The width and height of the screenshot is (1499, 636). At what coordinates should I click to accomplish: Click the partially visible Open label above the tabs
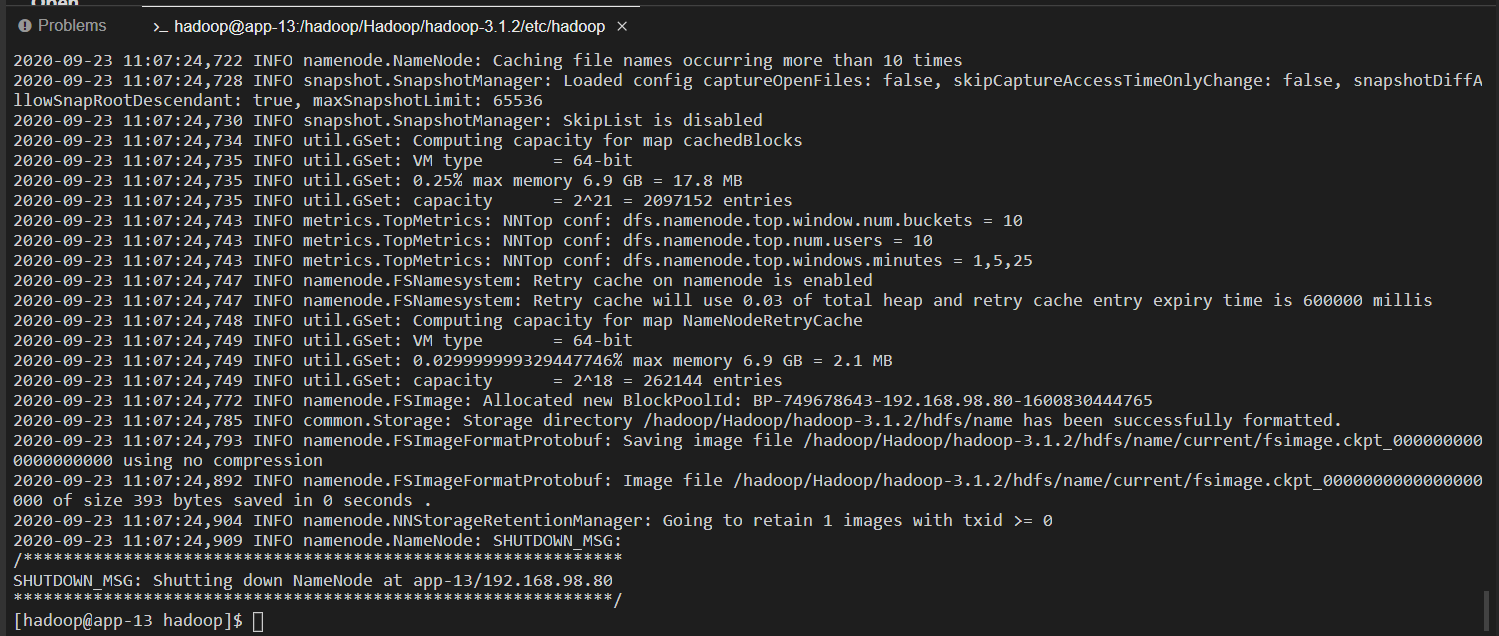coord(55,4)
